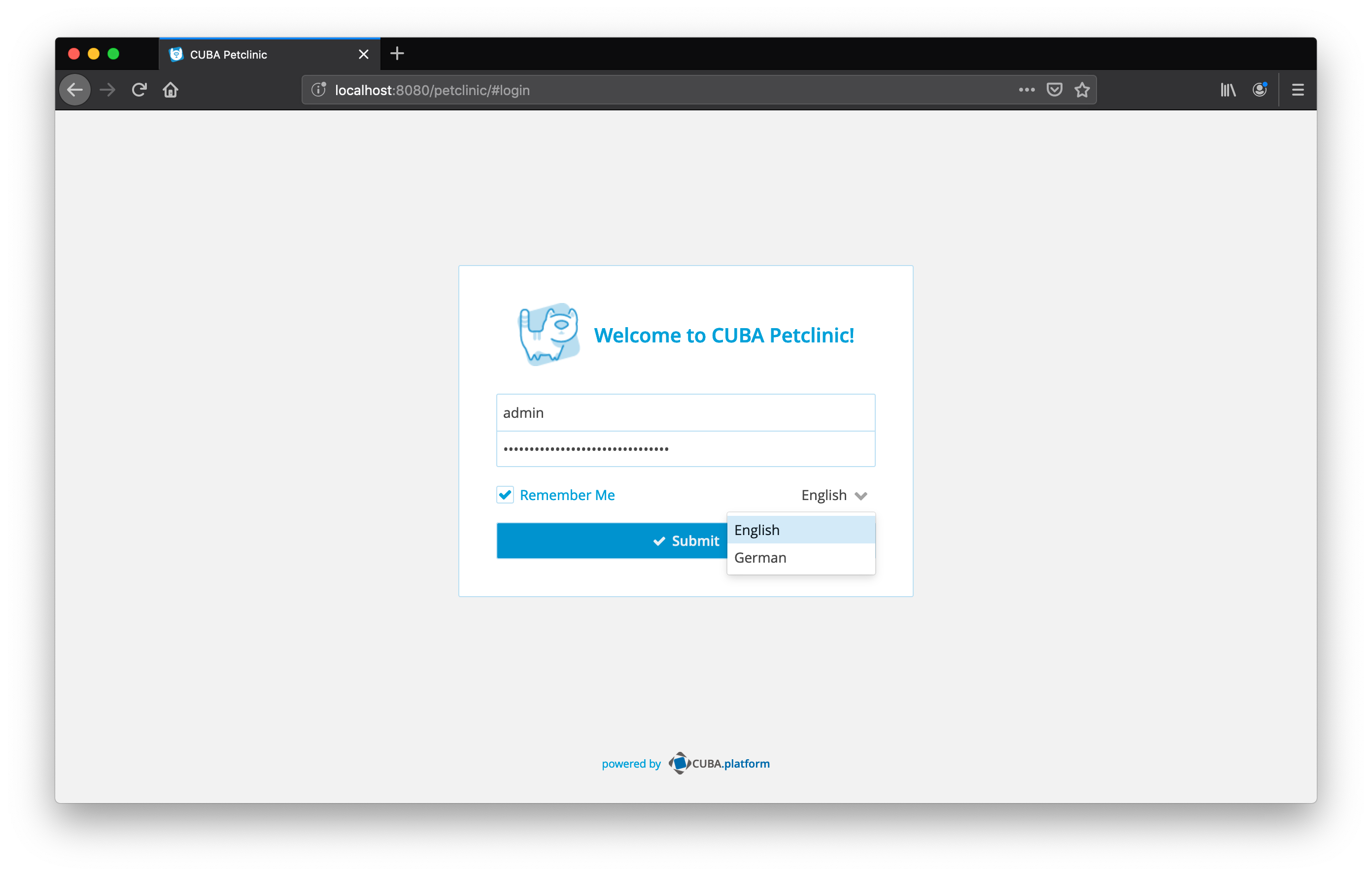
Task: Bookmark this page with the star icon
Action: pyautogui.click(x=1081, y=89)
